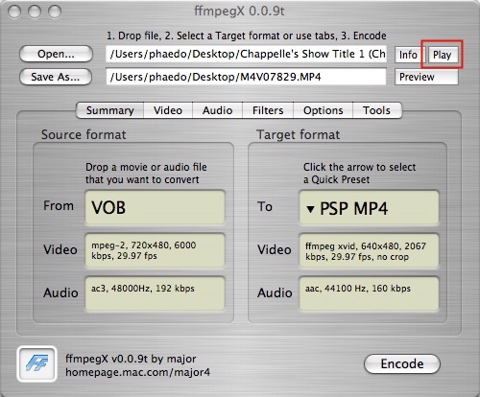
Task: Click the Open... button
Action: click(x=56, y=54)
